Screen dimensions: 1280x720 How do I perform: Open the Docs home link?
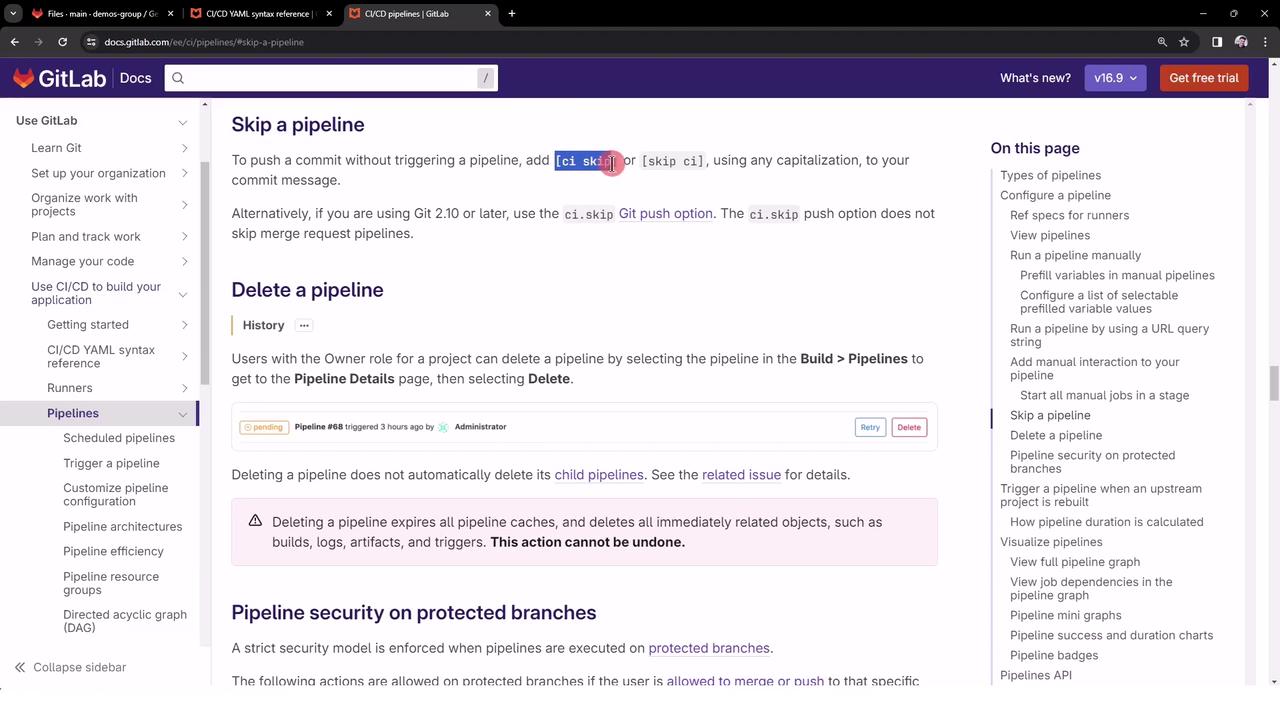(x=135, y=78)
